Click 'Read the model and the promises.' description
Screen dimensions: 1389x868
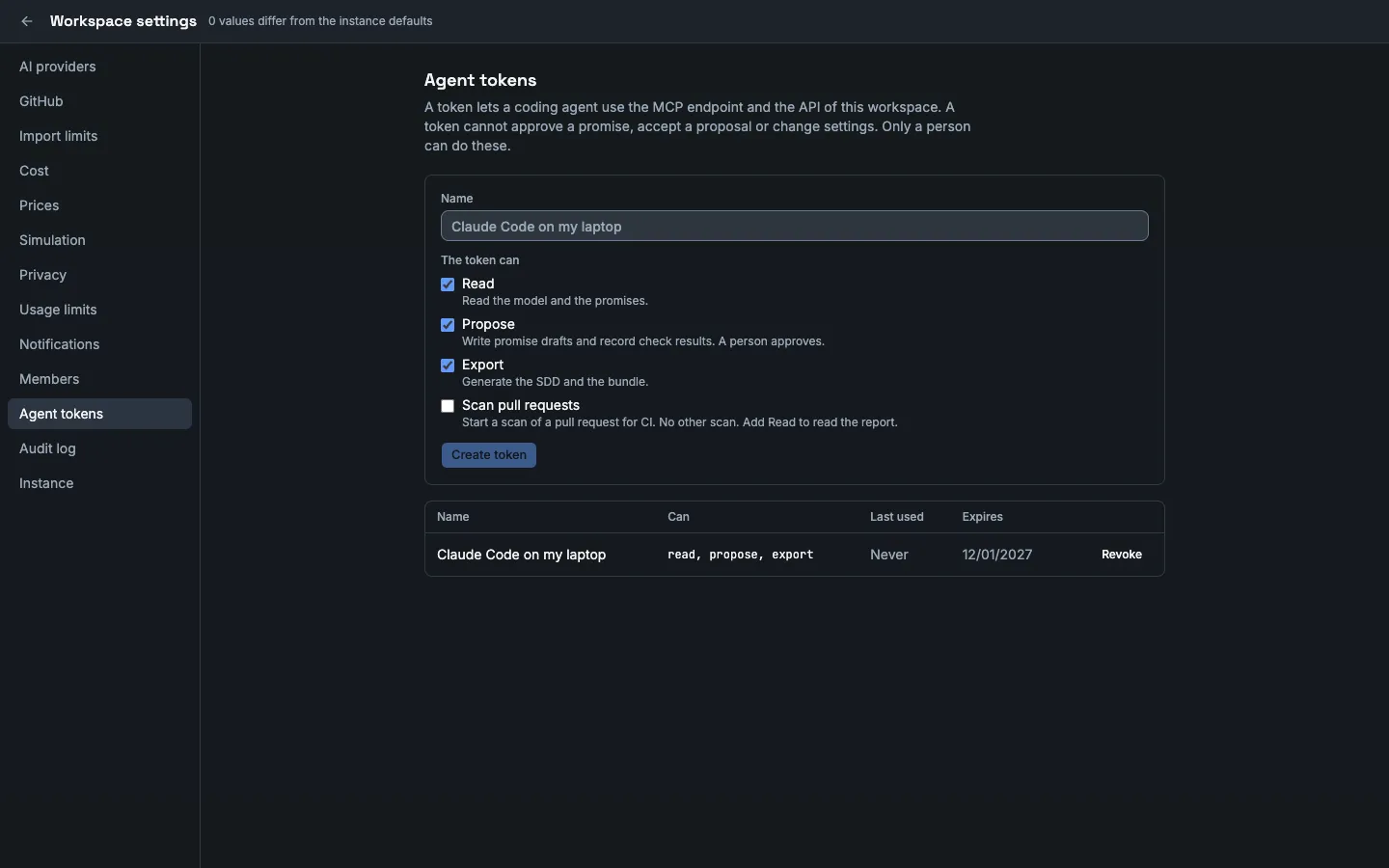(x=555, y=301)
